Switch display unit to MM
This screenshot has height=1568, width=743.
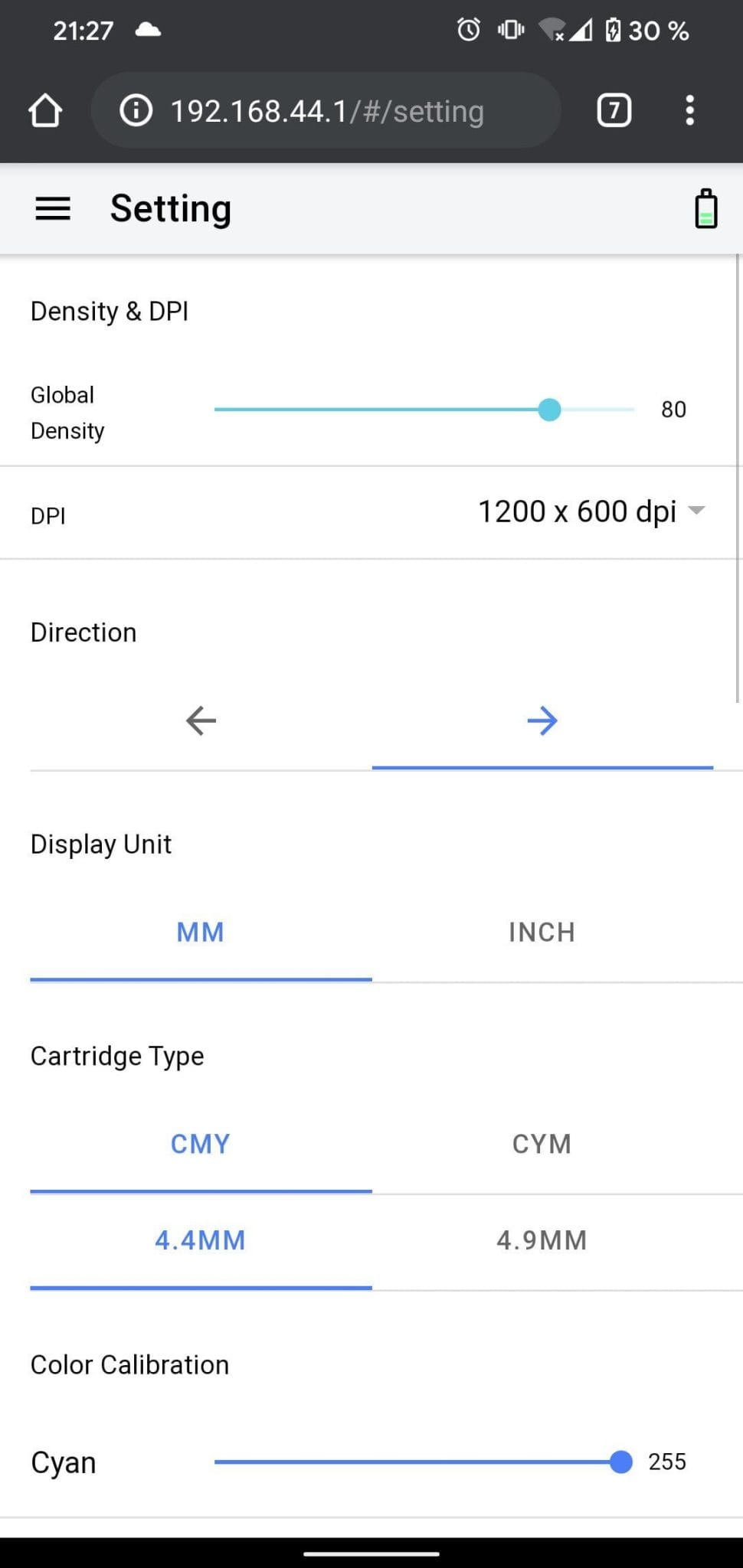201,933
